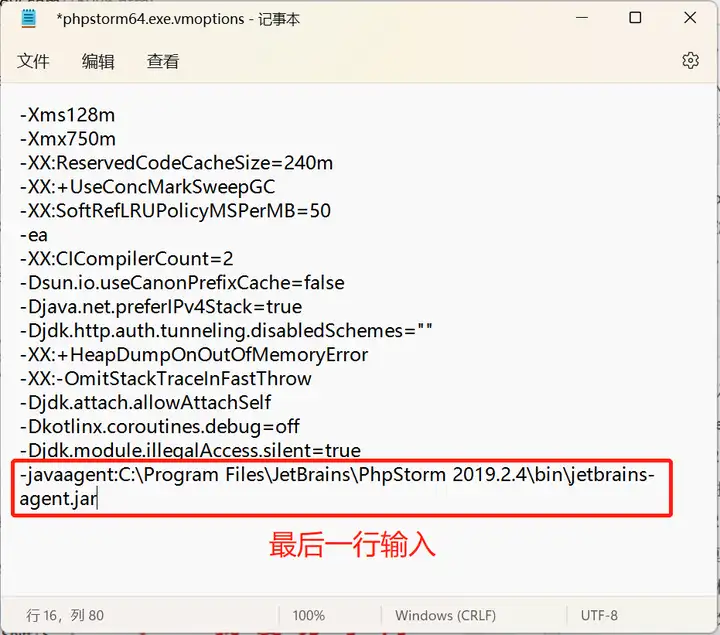Image resolution: width=720 pixels, height=635 pixels.
Task: Click the useCanonPrefixCache=false line
Action: 182,282
